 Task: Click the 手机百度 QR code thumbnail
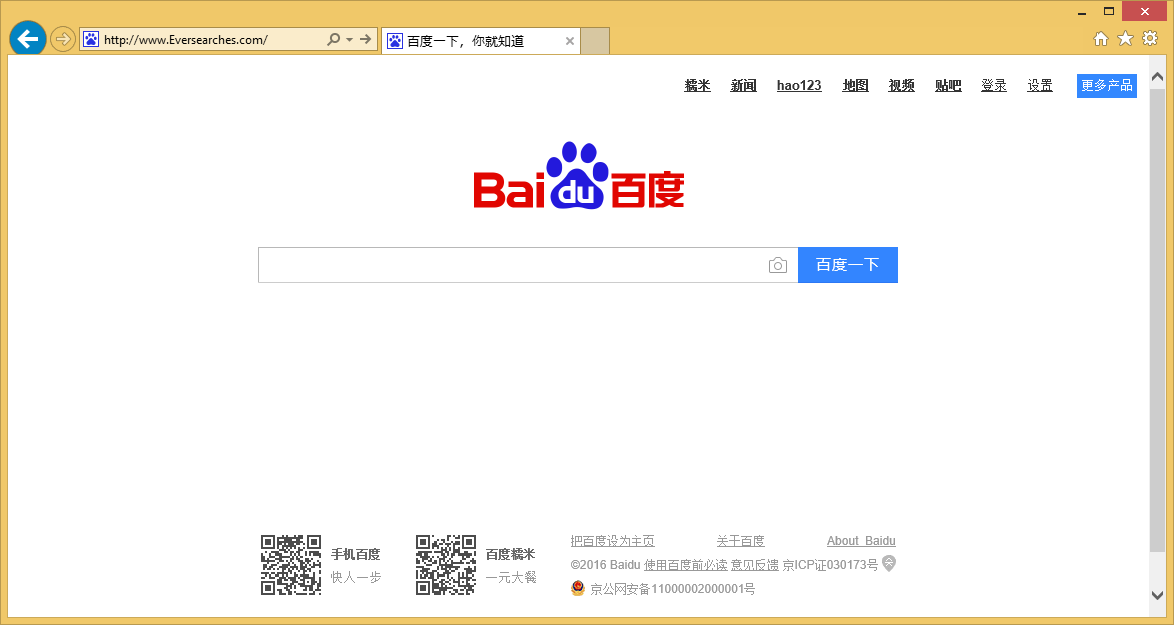(x=290, y=564)
